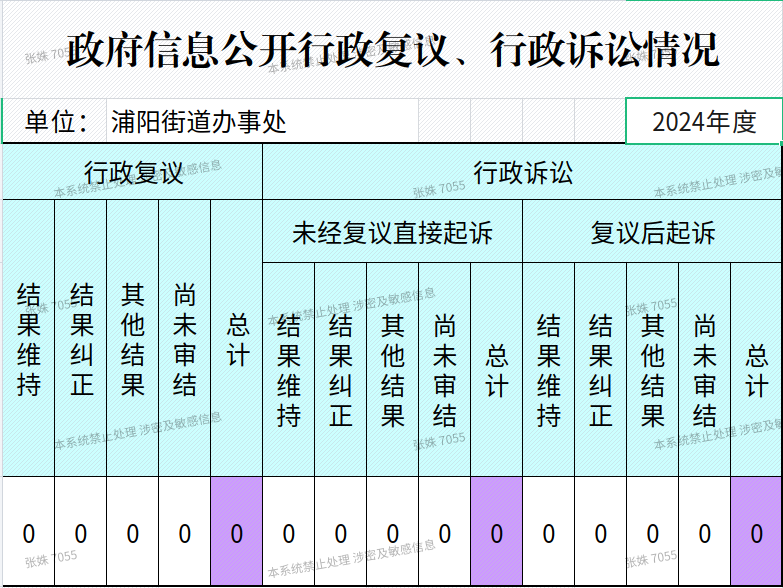Image resolution: width=783 pixels, height=588 pixels.
Task: Select 结果维持 value cell under 行政复议
Action: [x=29, y=532]
